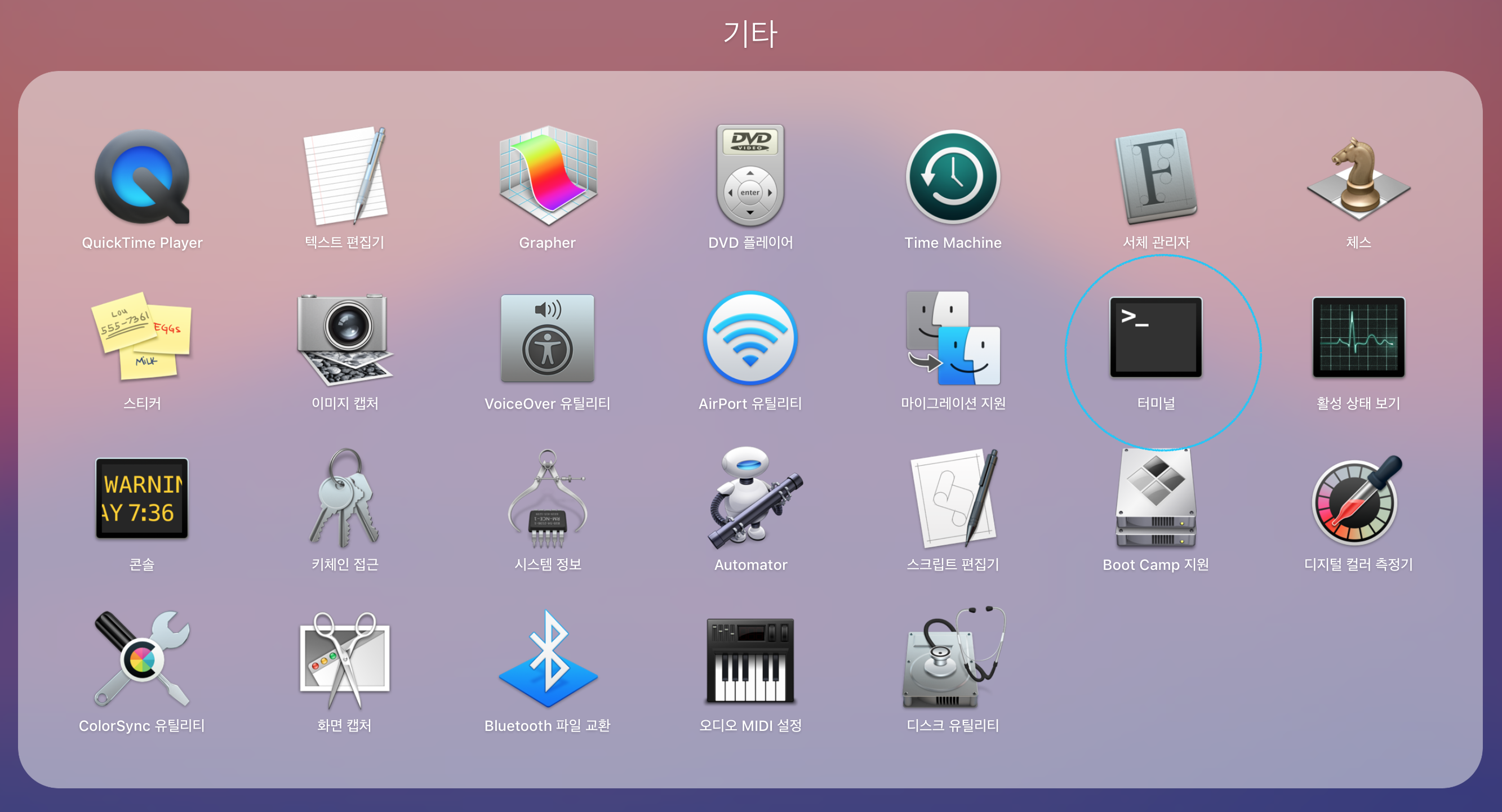
Task: Click the "AirPort 유틸리티" label text
Action: tap(750, 403)
